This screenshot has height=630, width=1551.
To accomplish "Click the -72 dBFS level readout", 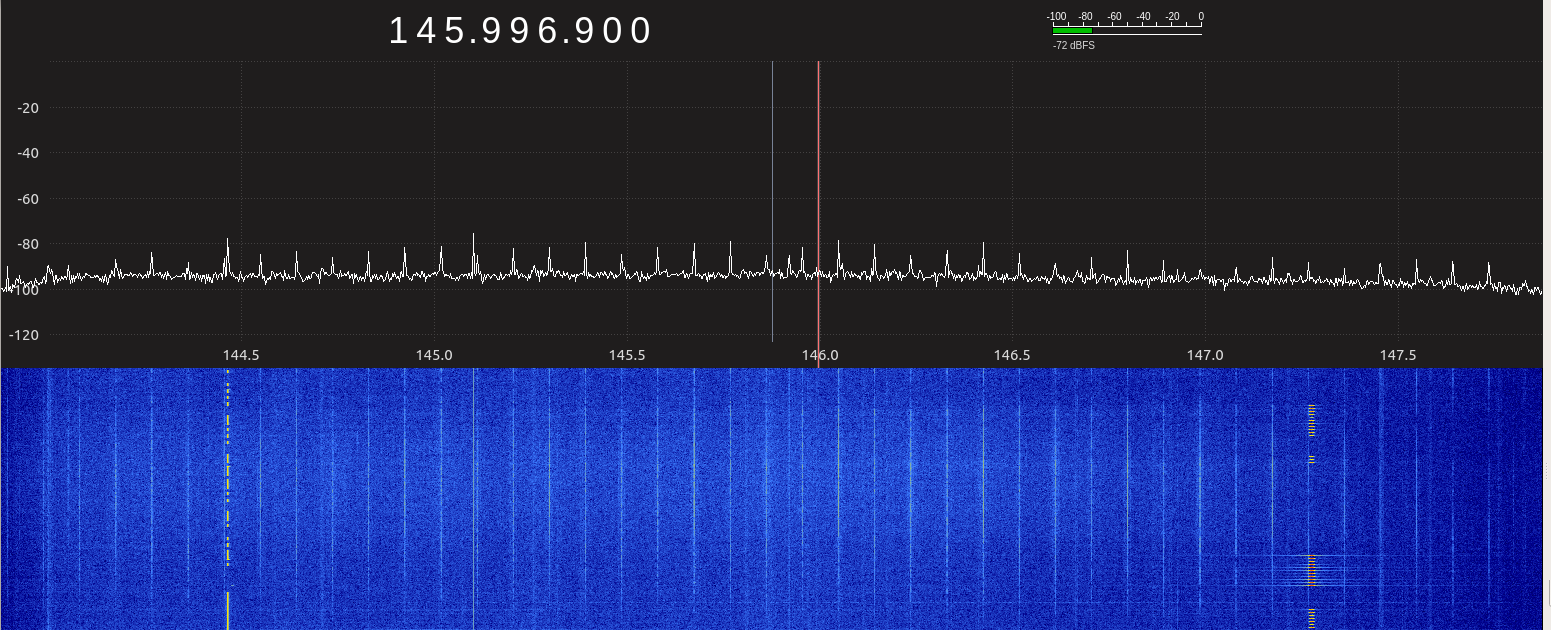I will (1073, 45).
